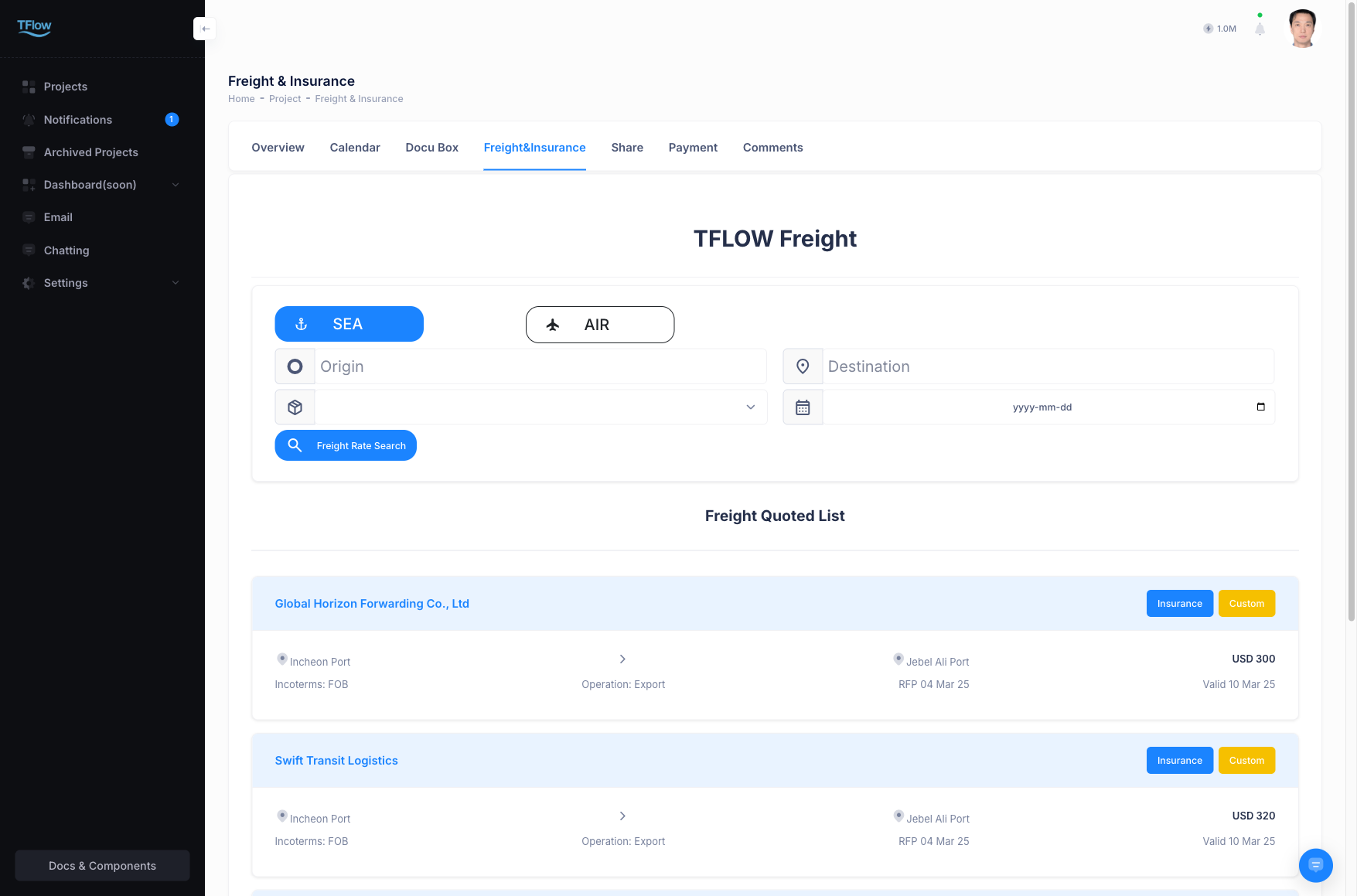Click the TFlow logo

click(x=34, y=28)
